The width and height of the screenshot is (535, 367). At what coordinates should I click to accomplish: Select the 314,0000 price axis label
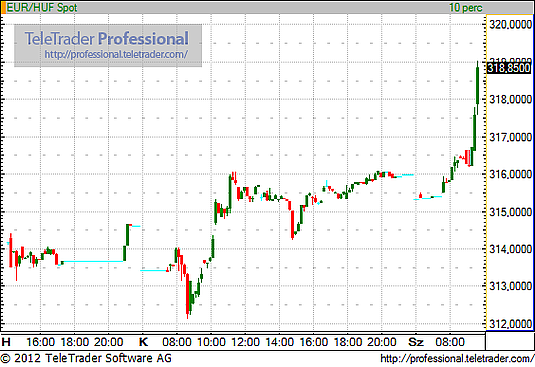point(510,249)
